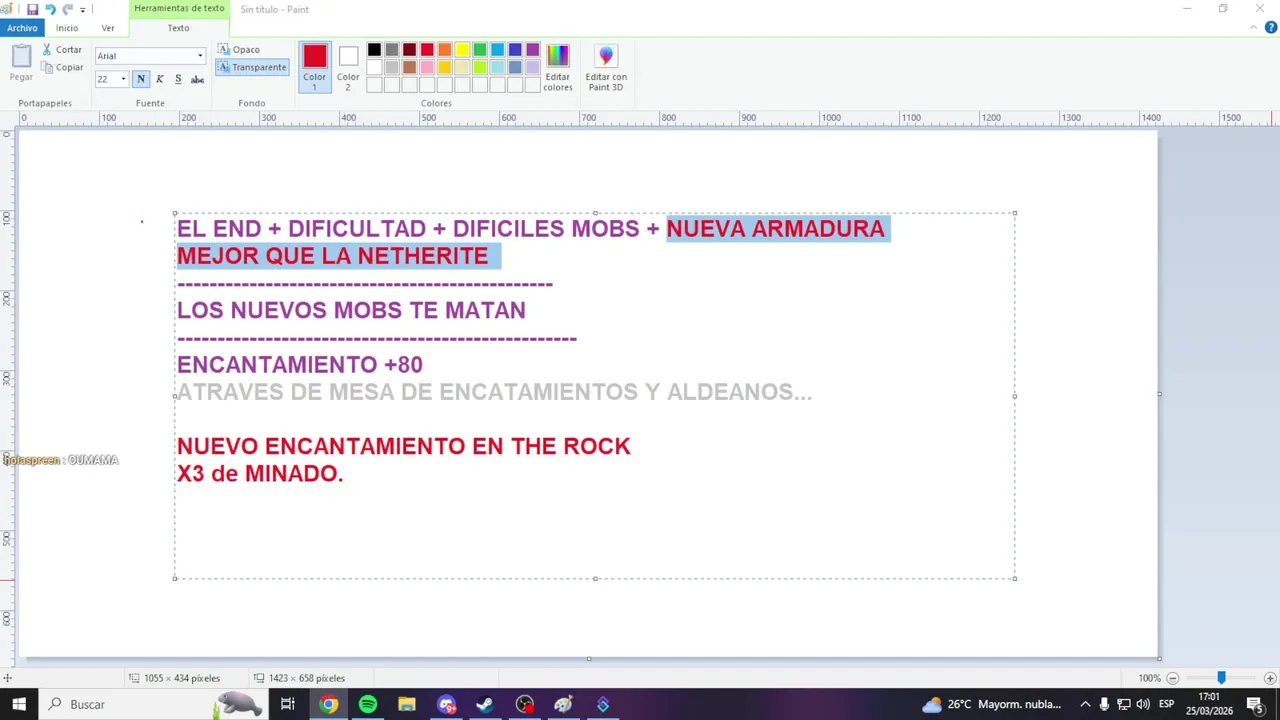Click the Save icon in quick access toolbar

click(x=32, y=9)
